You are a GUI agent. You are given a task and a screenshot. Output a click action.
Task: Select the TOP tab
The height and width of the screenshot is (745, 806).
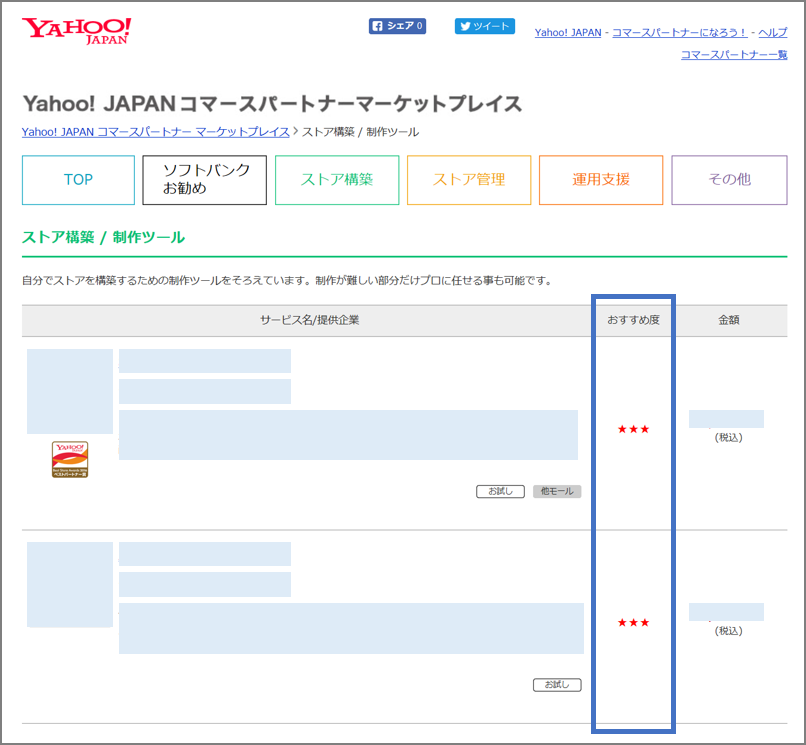[x=78, y=180]
